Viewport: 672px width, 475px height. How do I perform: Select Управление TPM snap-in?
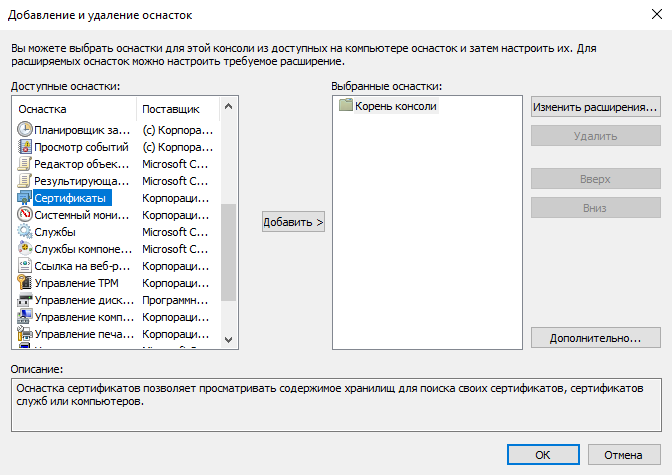pyautogui.click(x=116, y=283)
